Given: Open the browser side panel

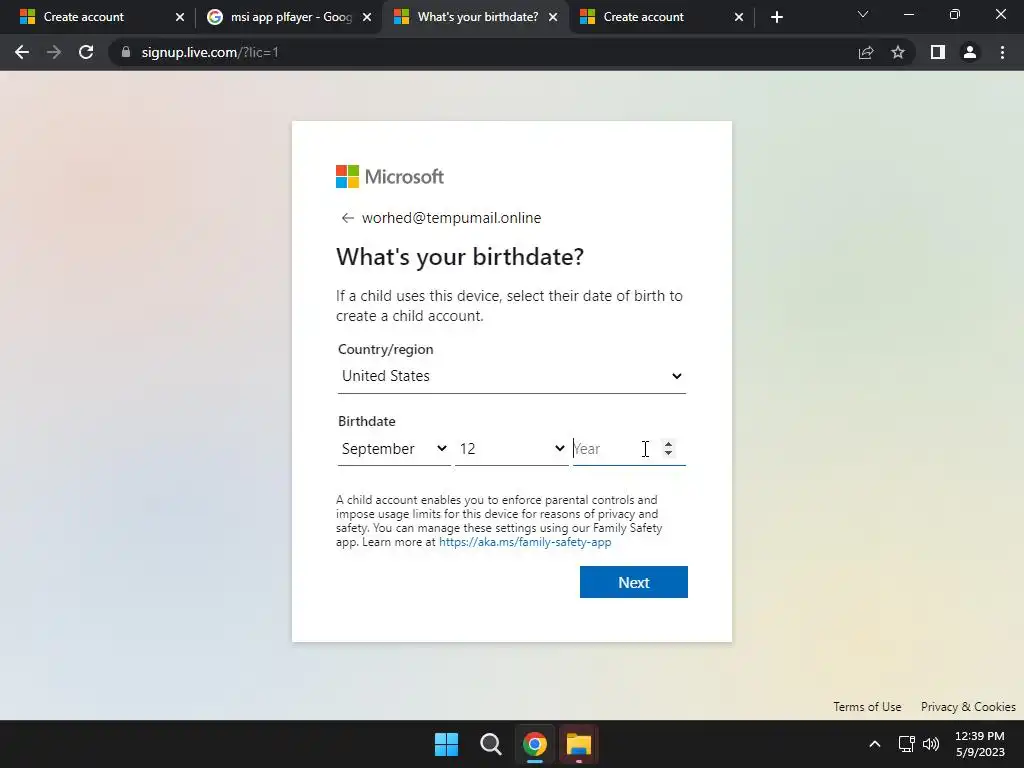Looking at the screenshot, I should click(x=938, y=52).
